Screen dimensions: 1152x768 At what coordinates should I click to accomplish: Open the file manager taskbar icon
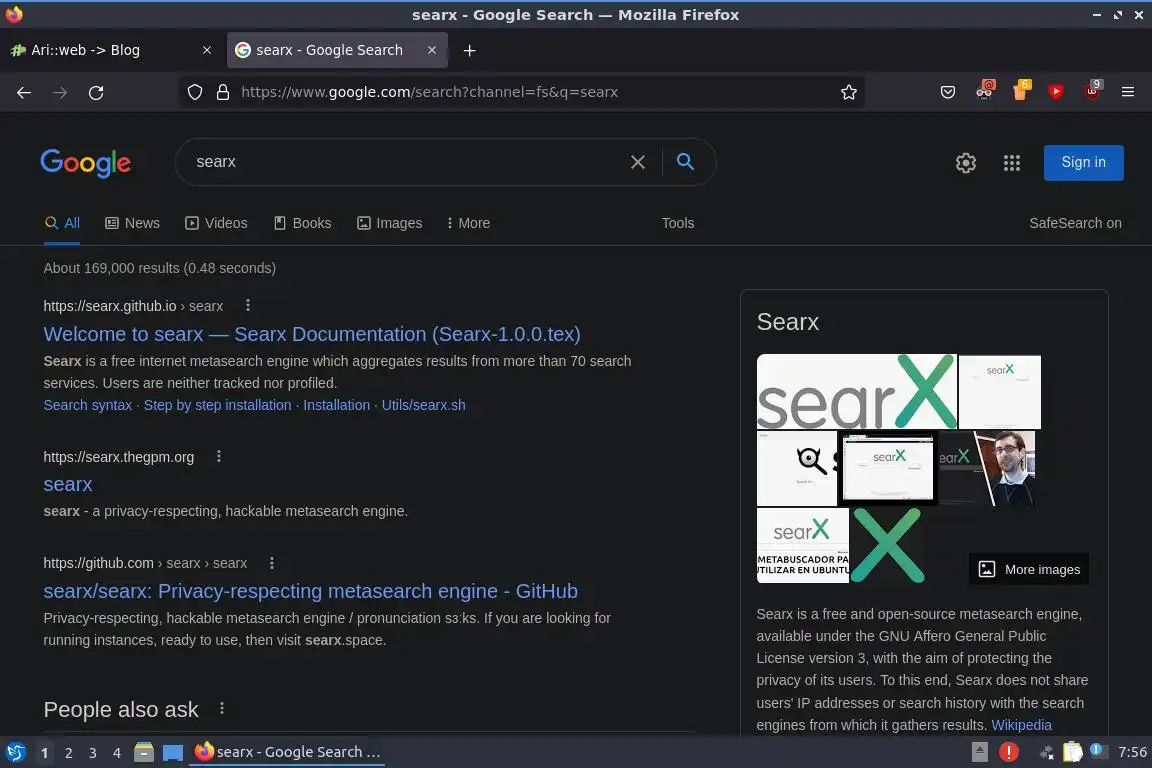click(144, 752)
